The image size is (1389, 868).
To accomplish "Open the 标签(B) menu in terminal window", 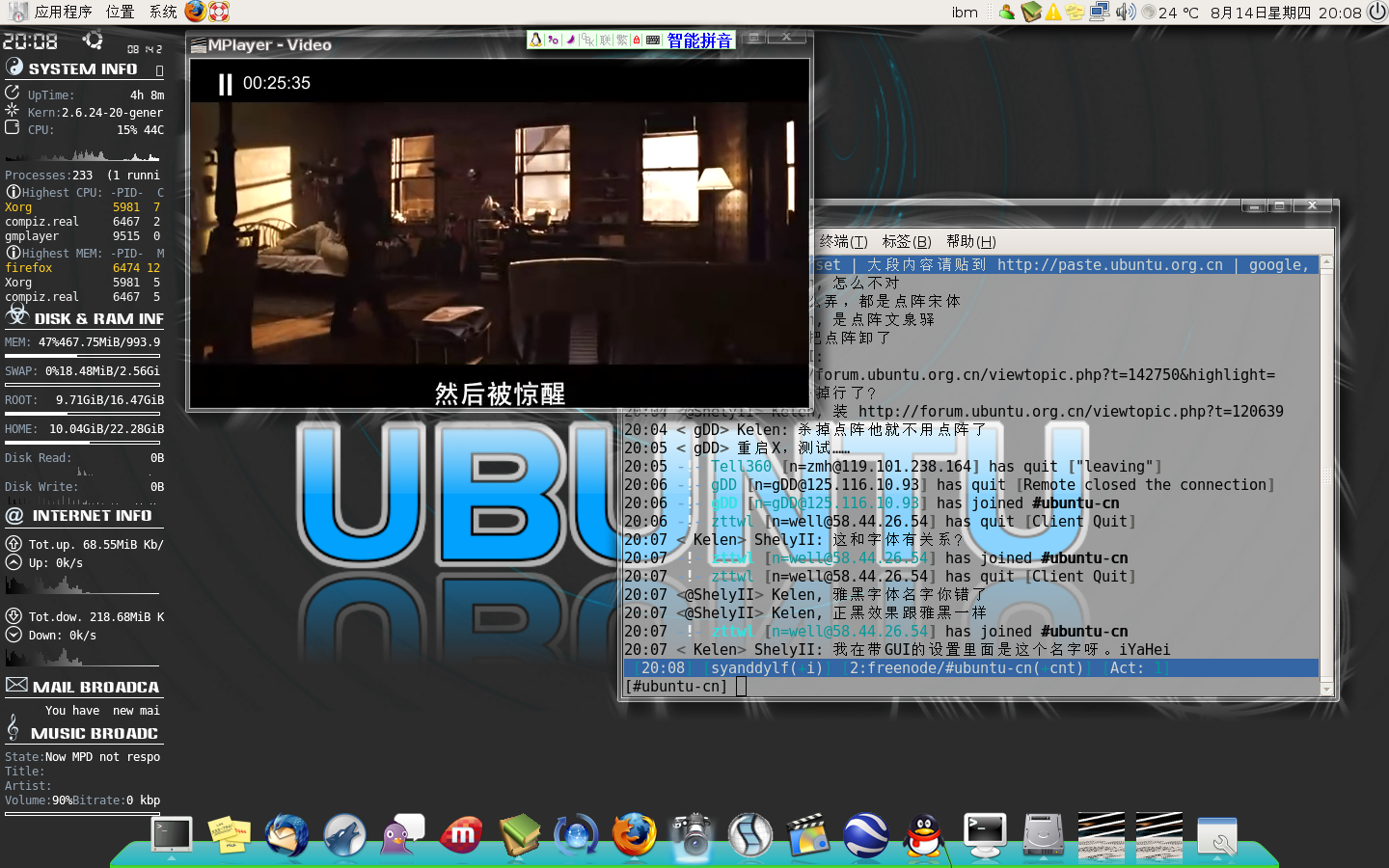I will [x=907, y=241].
